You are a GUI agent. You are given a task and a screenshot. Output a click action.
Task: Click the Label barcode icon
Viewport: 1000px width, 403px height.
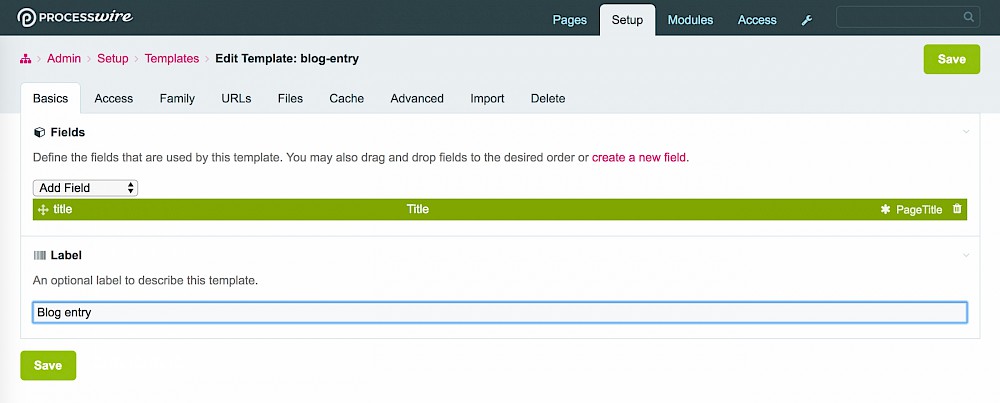[x=40, y=255]
